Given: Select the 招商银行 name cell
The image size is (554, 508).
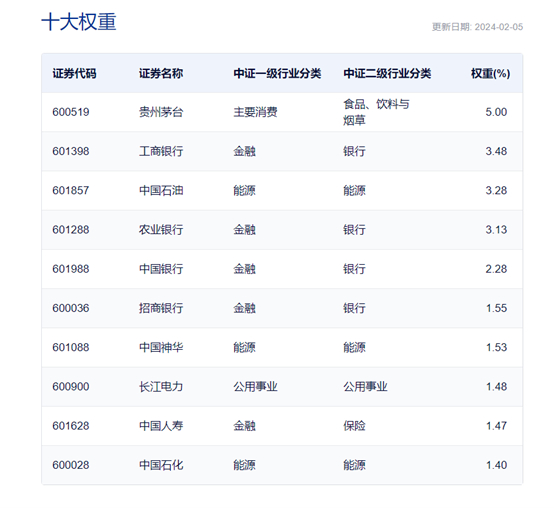Looking at the screenshot, I should point(161,308).
